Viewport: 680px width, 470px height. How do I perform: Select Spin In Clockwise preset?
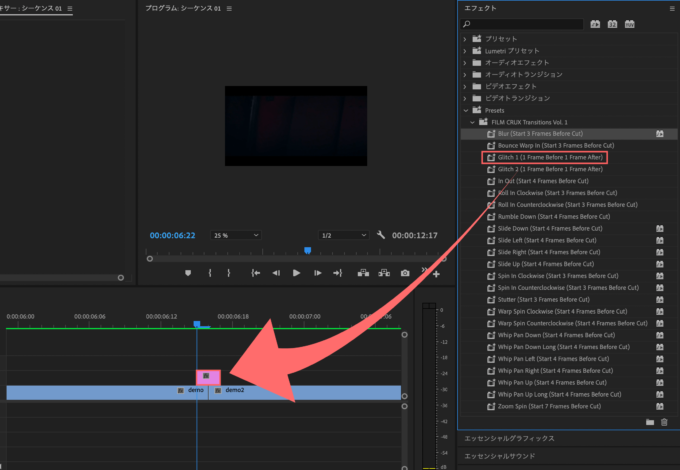click(x=558, y=276)
